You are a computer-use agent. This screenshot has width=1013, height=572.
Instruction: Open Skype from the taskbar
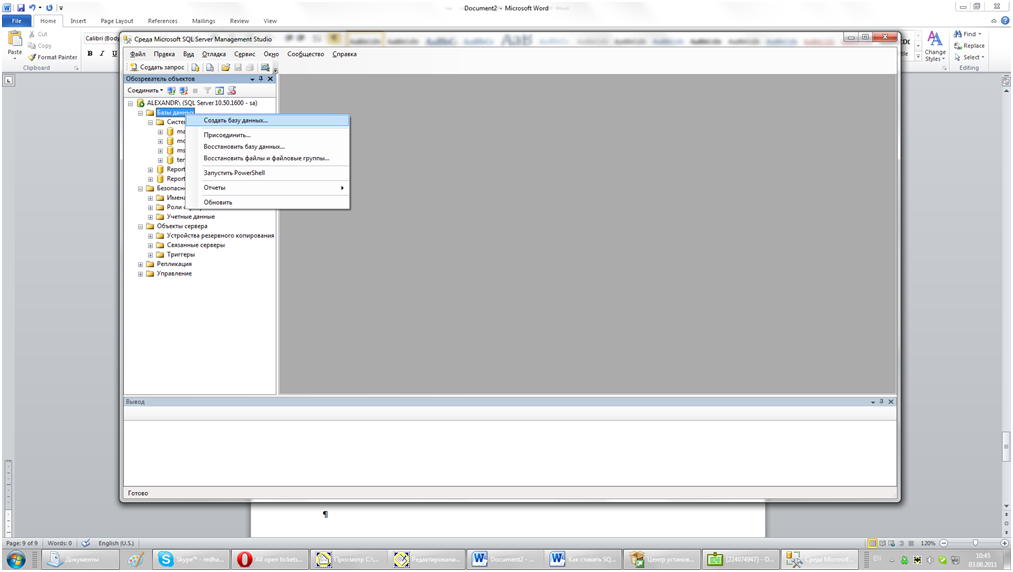pyautogui.click(x=191, y=559)
